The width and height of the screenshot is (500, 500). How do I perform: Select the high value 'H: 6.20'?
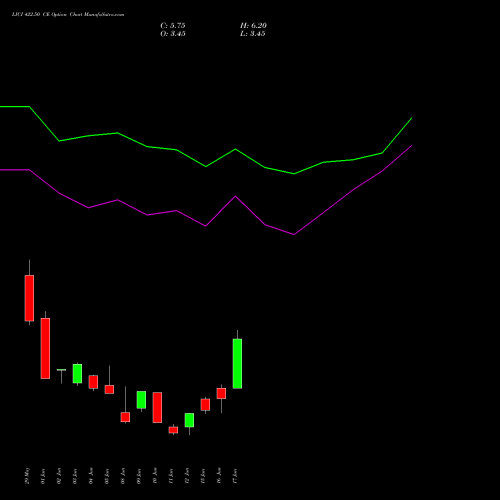point(253,26)
